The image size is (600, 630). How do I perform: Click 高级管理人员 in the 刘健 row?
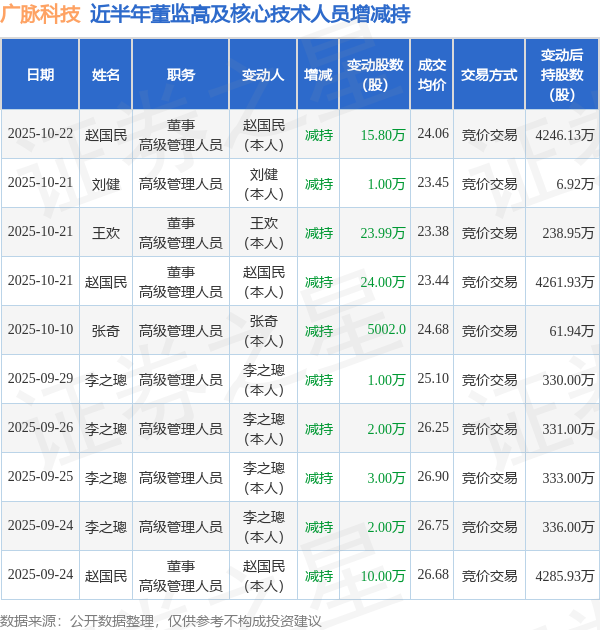click(181, 184)
